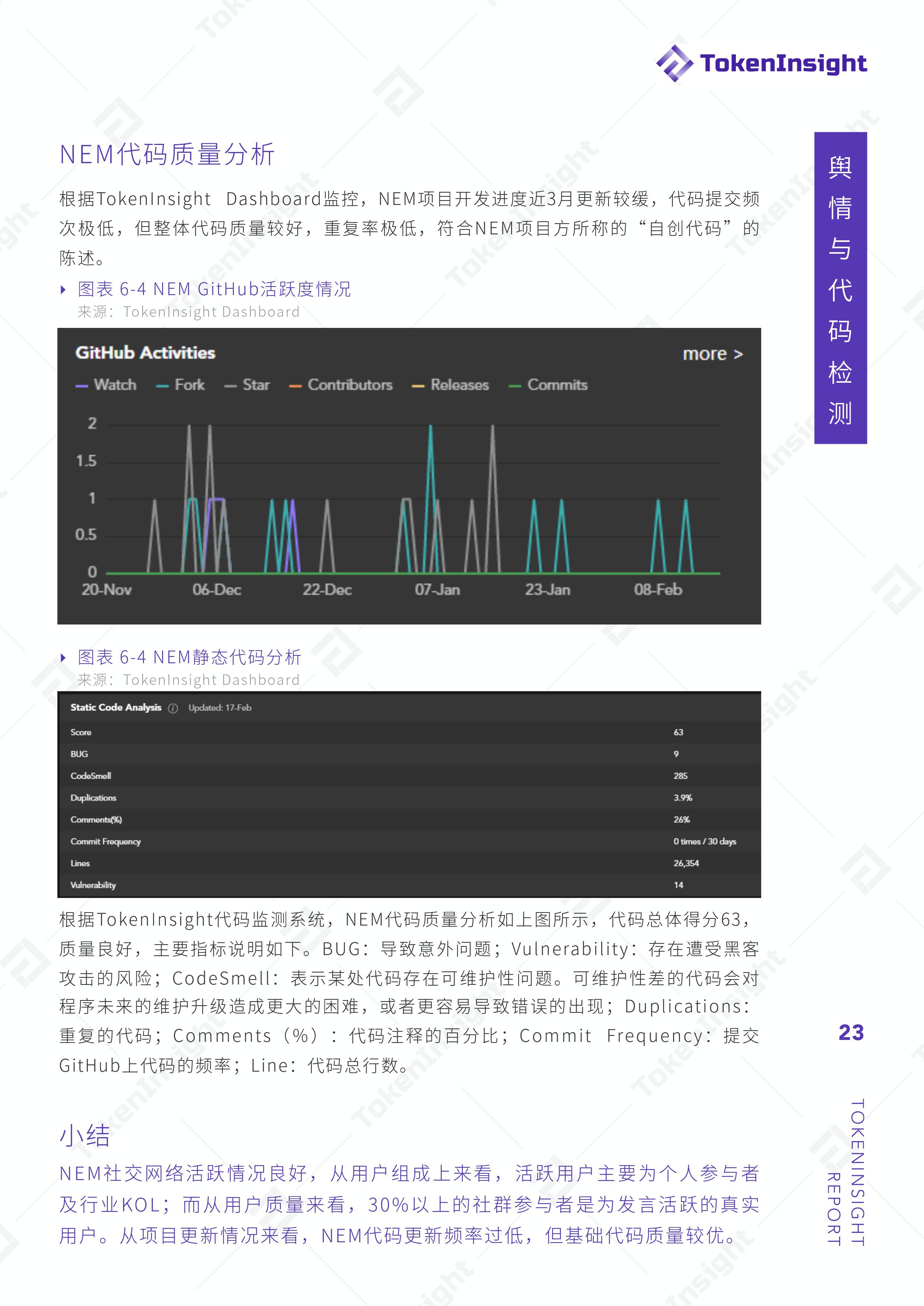Click the "Updated: 17-Feb" timestamp
Viewport: 924px width, 1306px height.
point(219,708)
